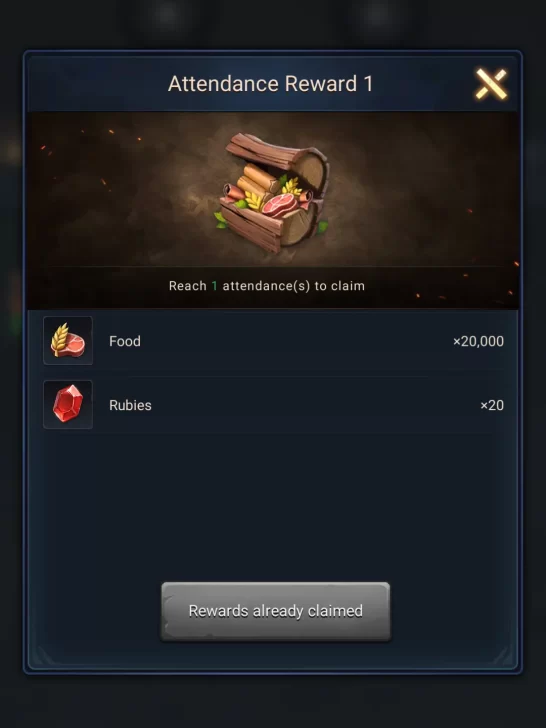Tap the ×20,000 Food quantity

pyautogui.click(x=478, y=341)
